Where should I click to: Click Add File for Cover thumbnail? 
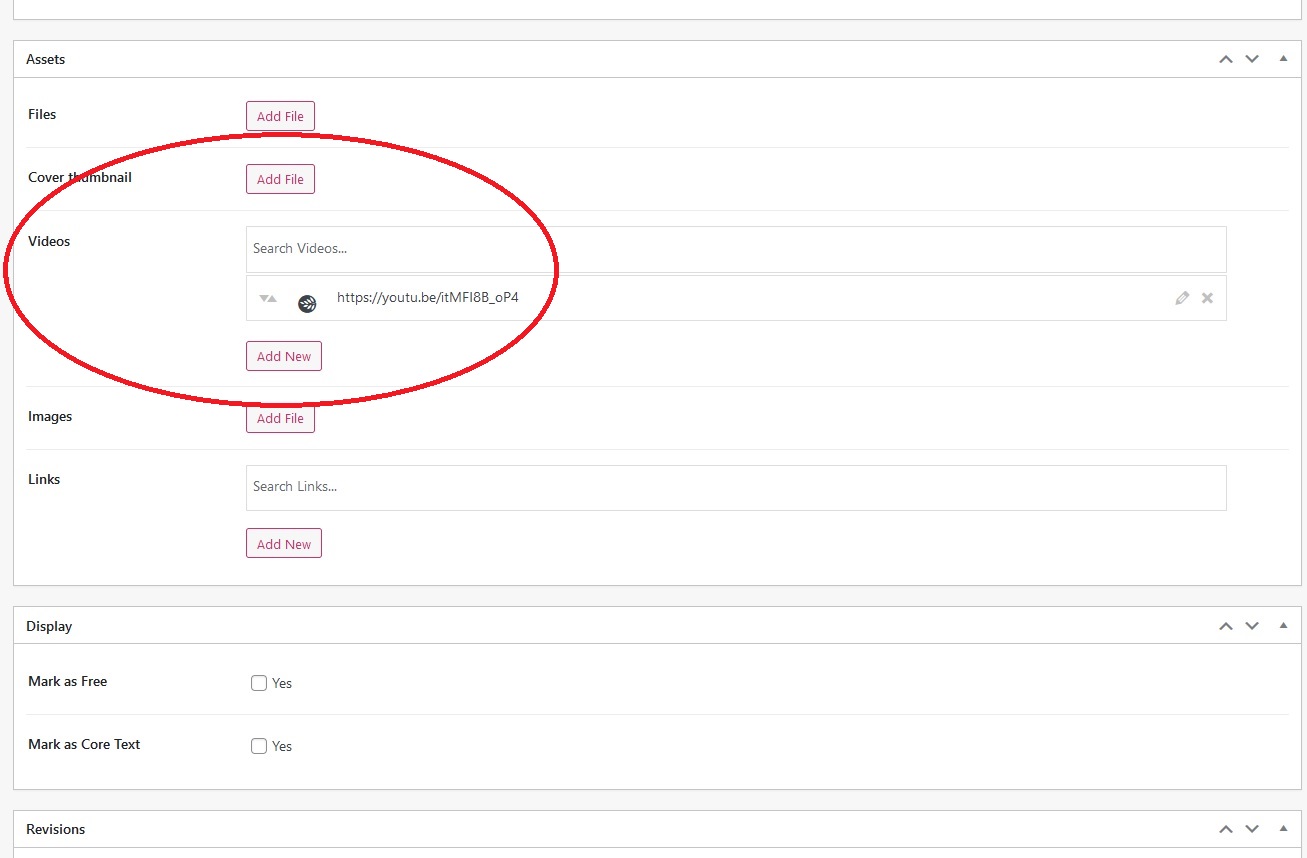point(280,178)
